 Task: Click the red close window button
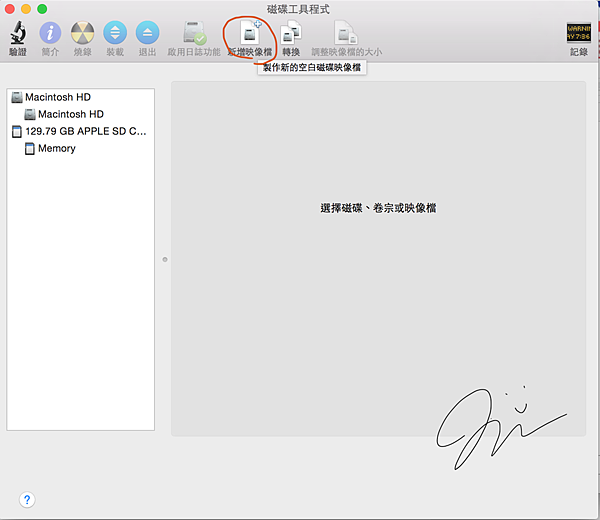pos(10,9)
